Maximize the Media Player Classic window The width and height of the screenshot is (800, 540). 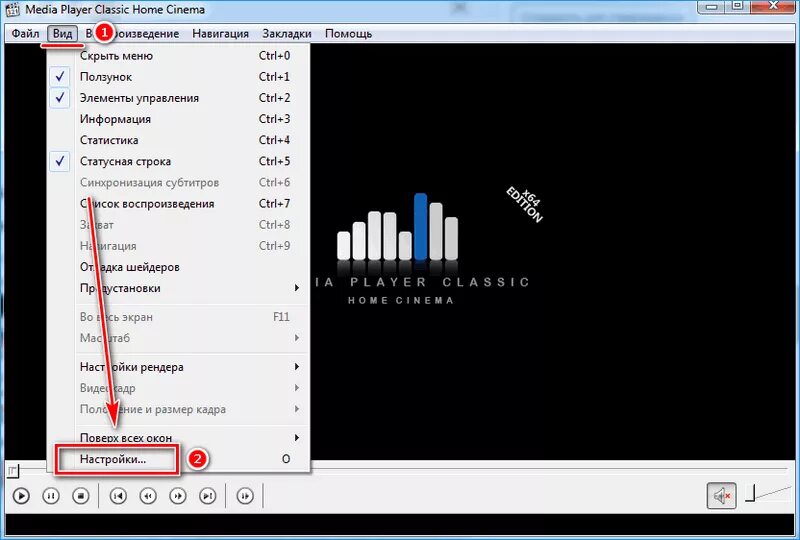tap(738, 6)
